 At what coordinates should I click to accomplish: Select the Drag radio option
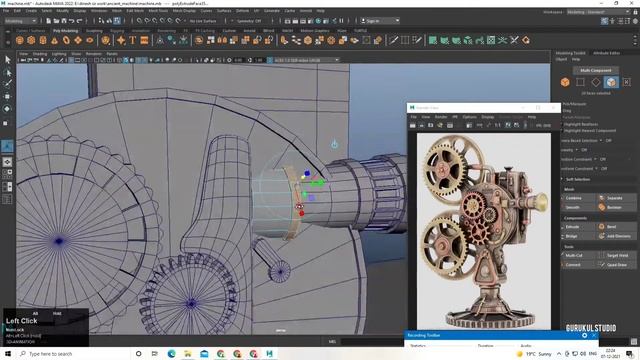tap(567, 111)
